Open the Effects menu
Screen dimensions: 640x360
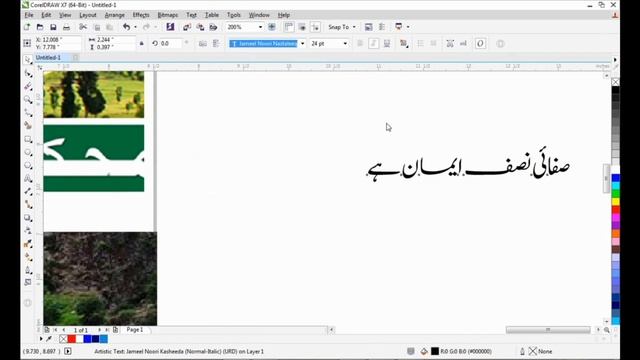tap(141, 15)
